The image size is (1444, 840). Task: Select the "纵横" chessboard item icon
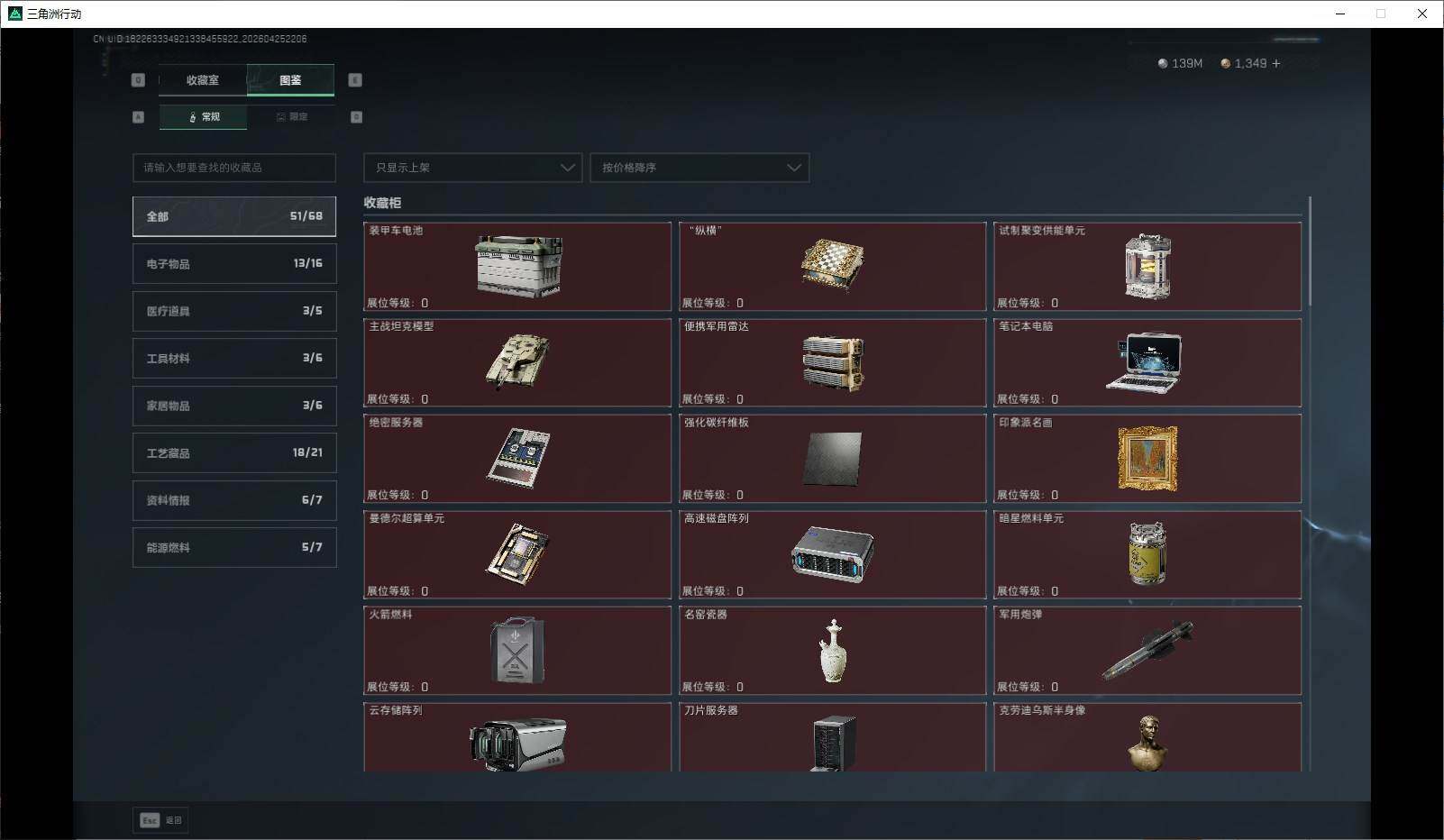pos(833,265)
